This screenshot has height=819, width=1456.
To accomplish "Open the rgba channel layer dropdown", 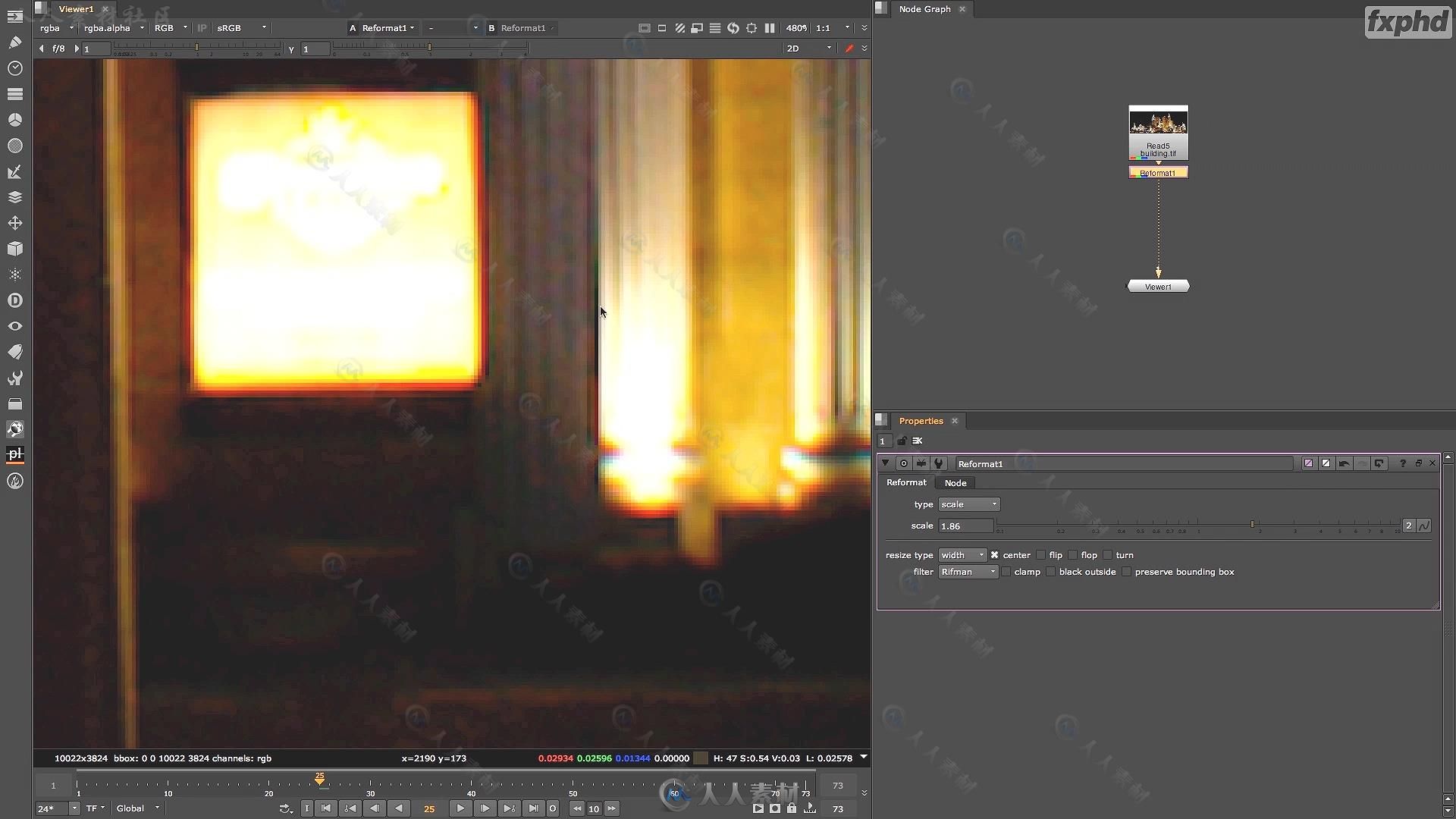I will coord(57,28).
